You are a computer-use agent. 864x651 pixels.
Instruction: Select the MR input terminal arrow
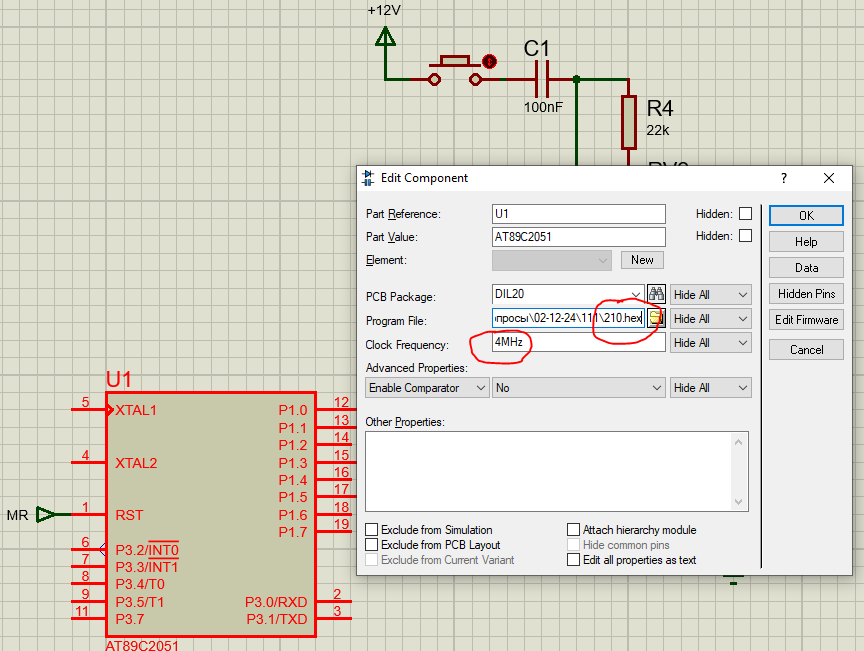click(45, 515)
